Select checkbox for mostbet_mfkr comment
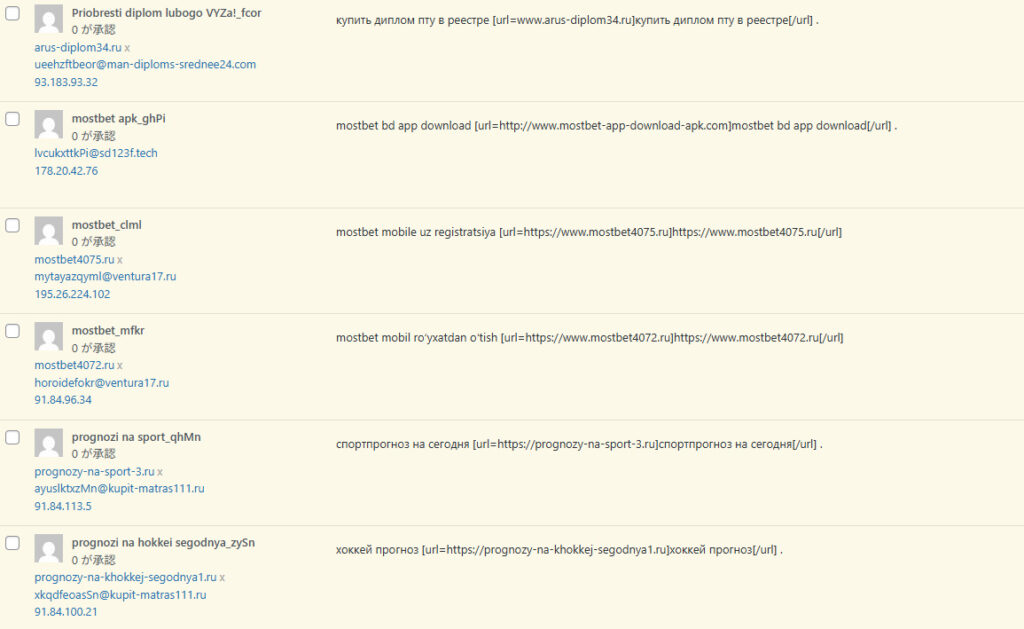 click(13, 331)
